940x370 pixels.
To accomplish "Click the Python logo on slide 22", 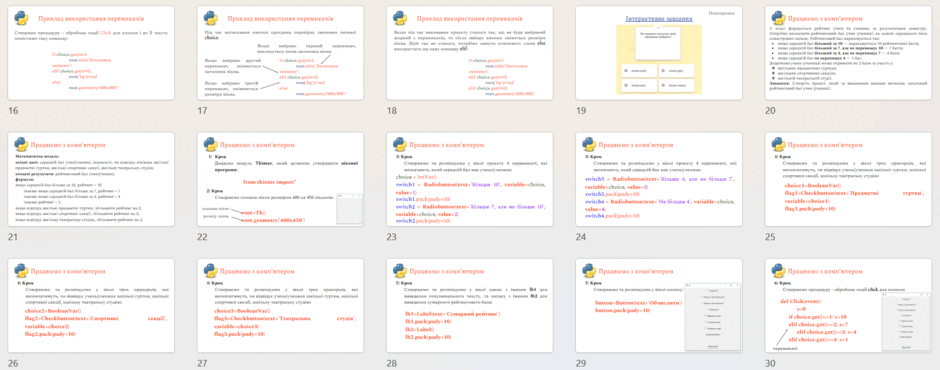I will [210, 145].
